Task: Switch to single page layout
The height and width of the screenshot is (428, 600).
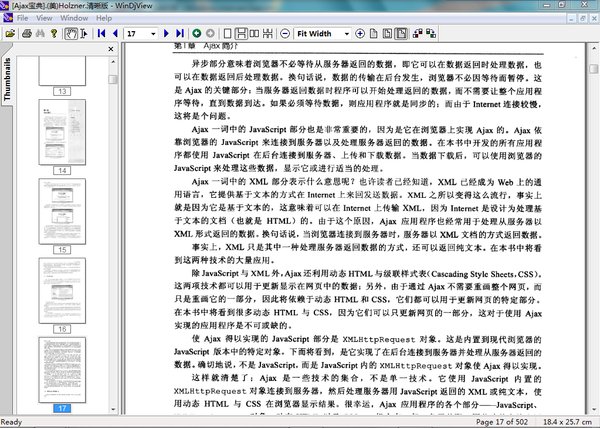Action: coord(227,34)
